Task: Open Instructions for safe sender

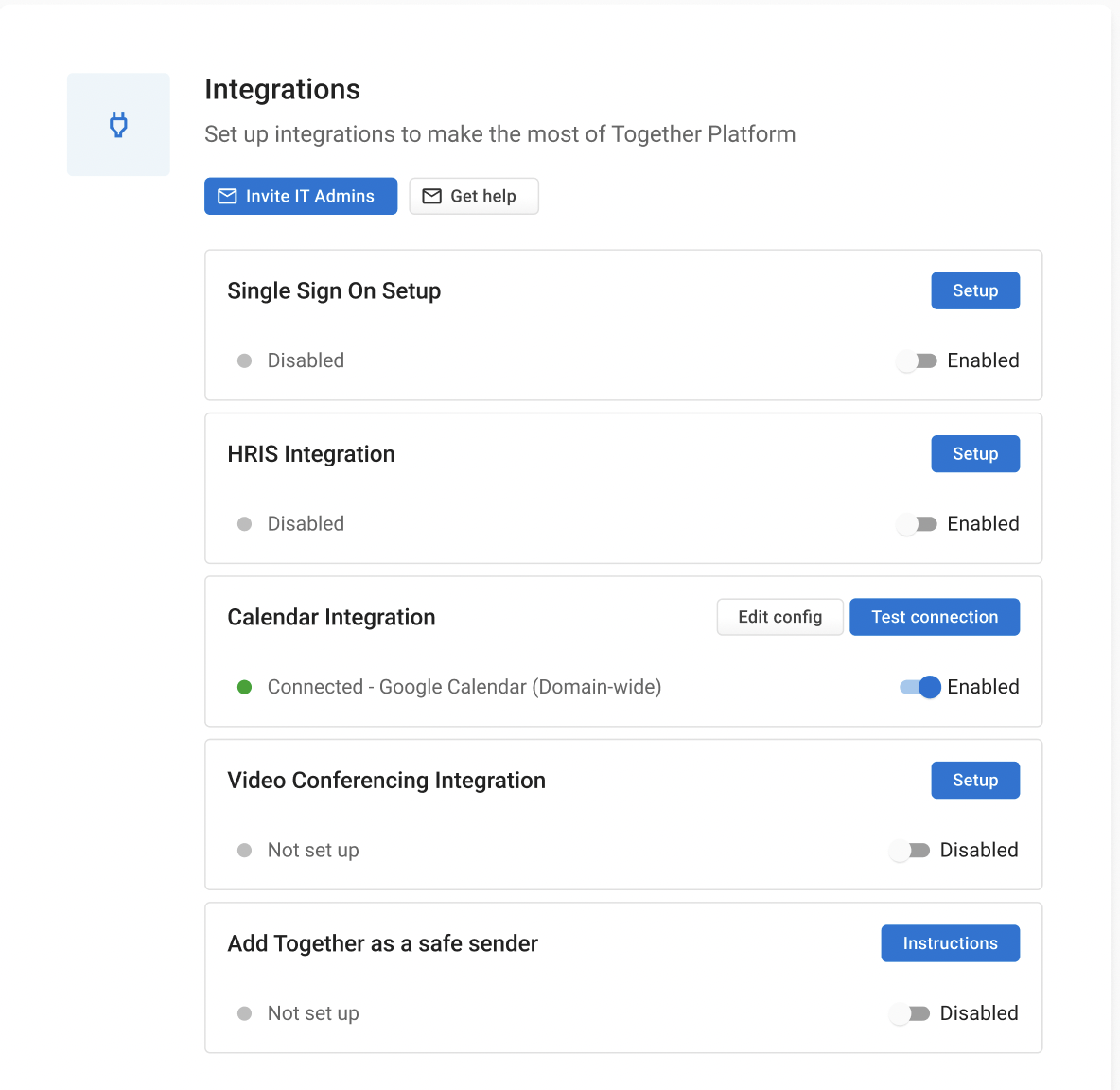Action: coord(950,942)
